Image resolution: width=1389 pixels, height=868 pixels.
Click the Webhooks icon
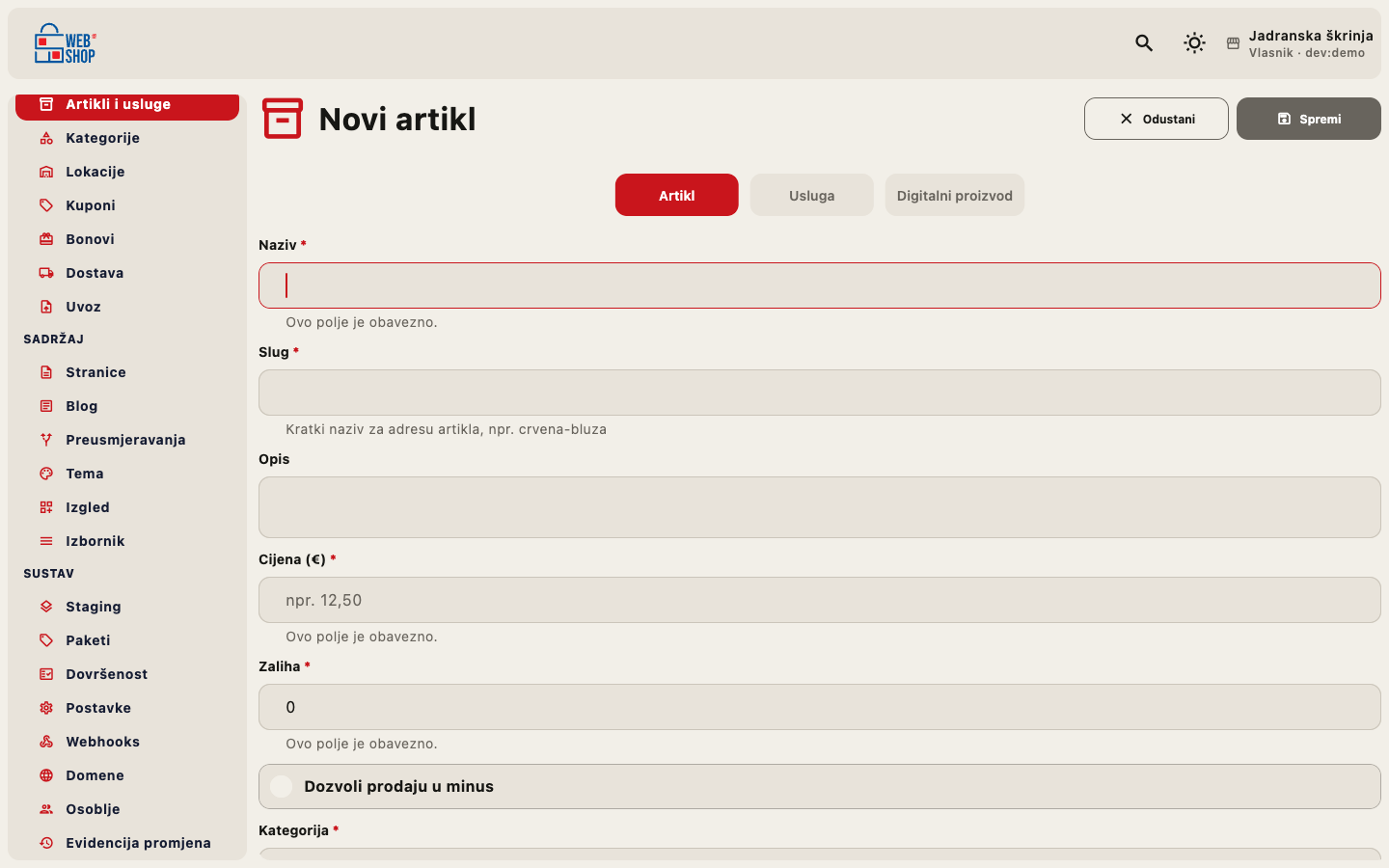click(x=46, y=742)
